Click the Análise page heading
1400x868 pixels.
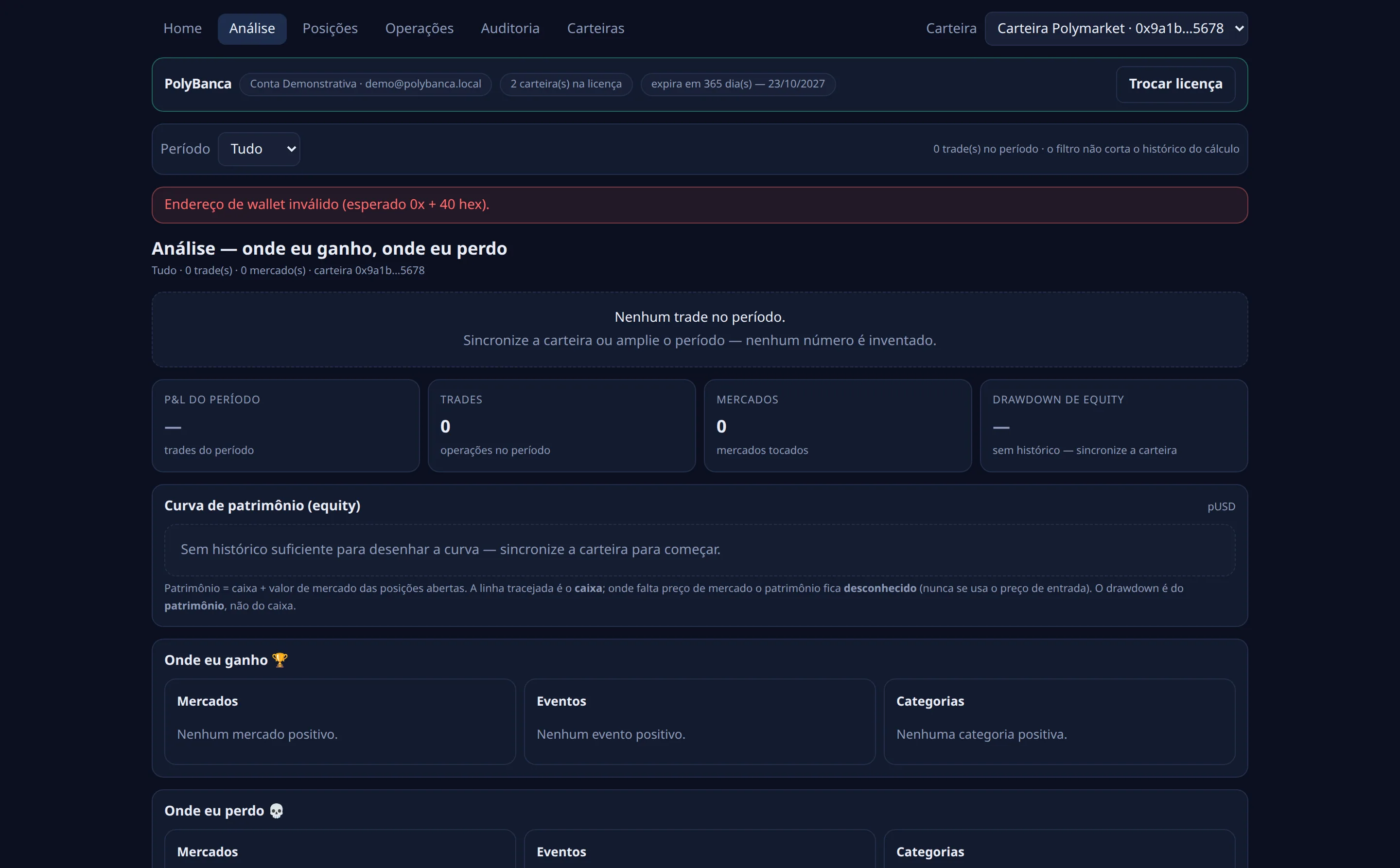pos(329,248)
